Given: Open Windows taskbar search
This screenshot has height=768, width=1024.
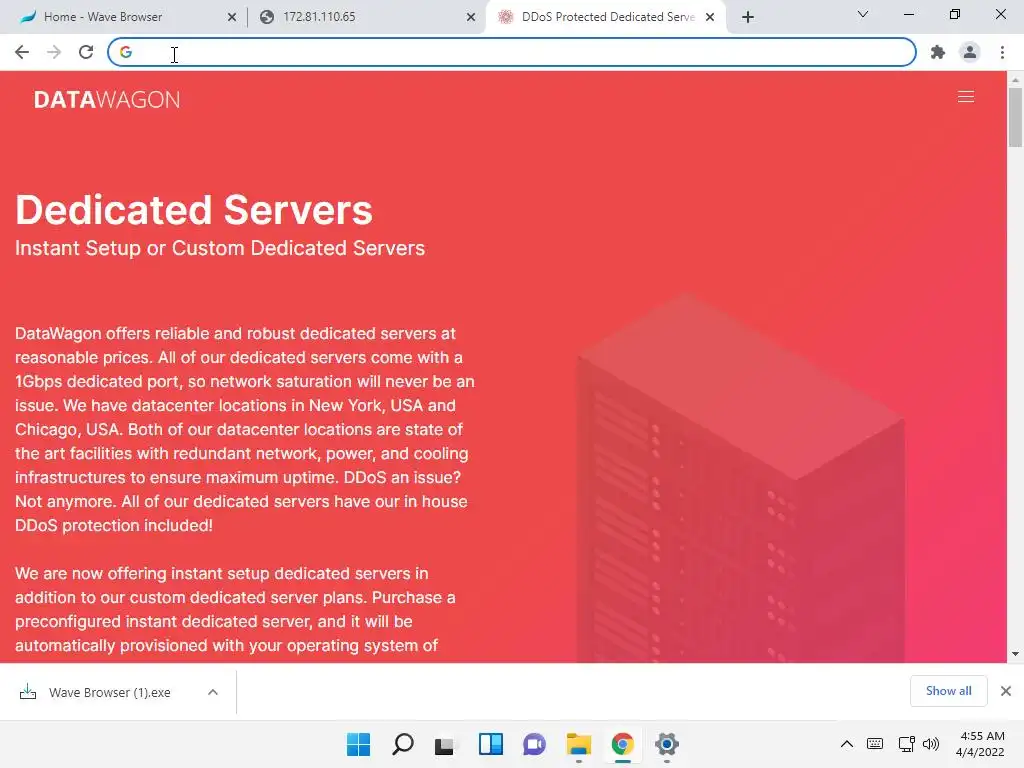Looking at the screenshot, I should pos(402,744).
